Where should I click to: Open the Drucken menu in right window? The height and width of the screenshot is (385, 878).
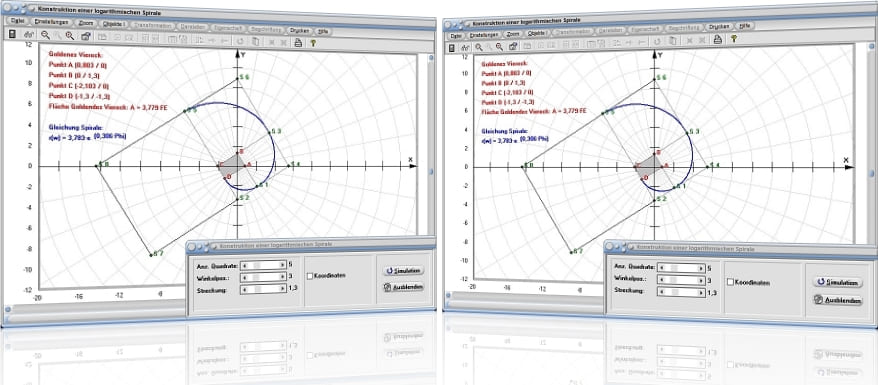click(718, 27)
